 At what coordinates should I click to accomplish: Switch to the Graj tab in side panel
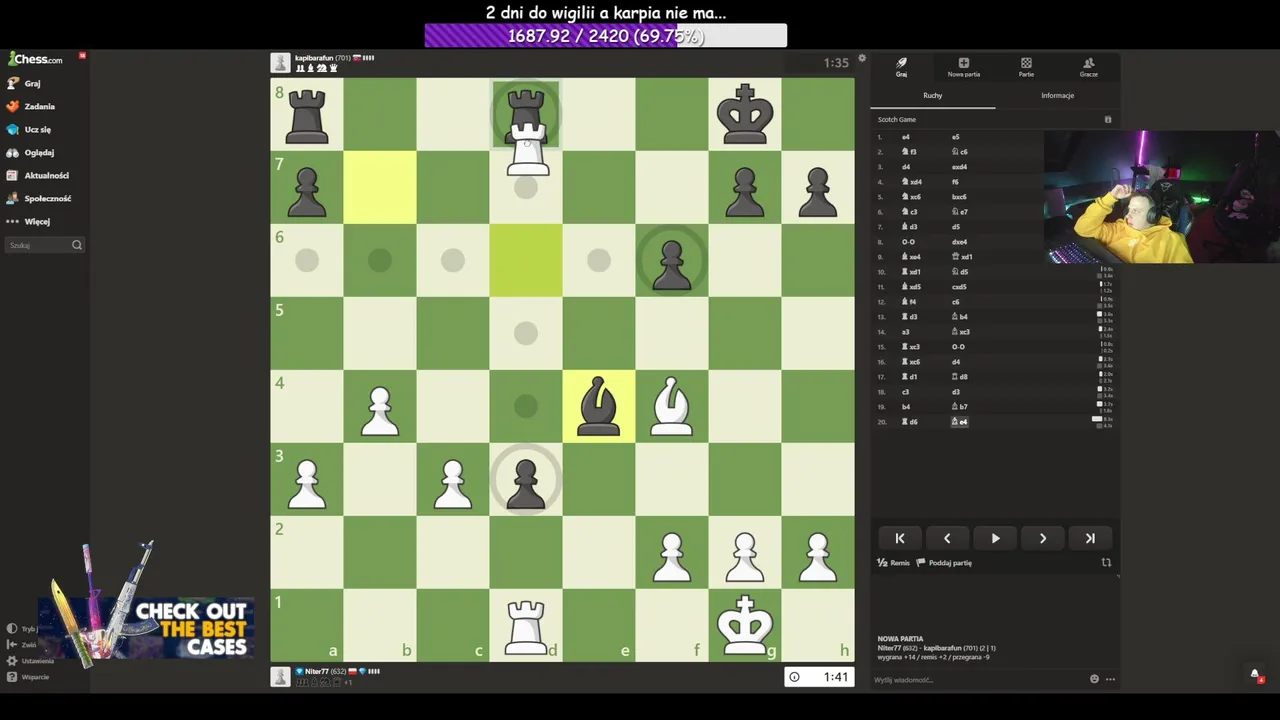click(901, 67)
